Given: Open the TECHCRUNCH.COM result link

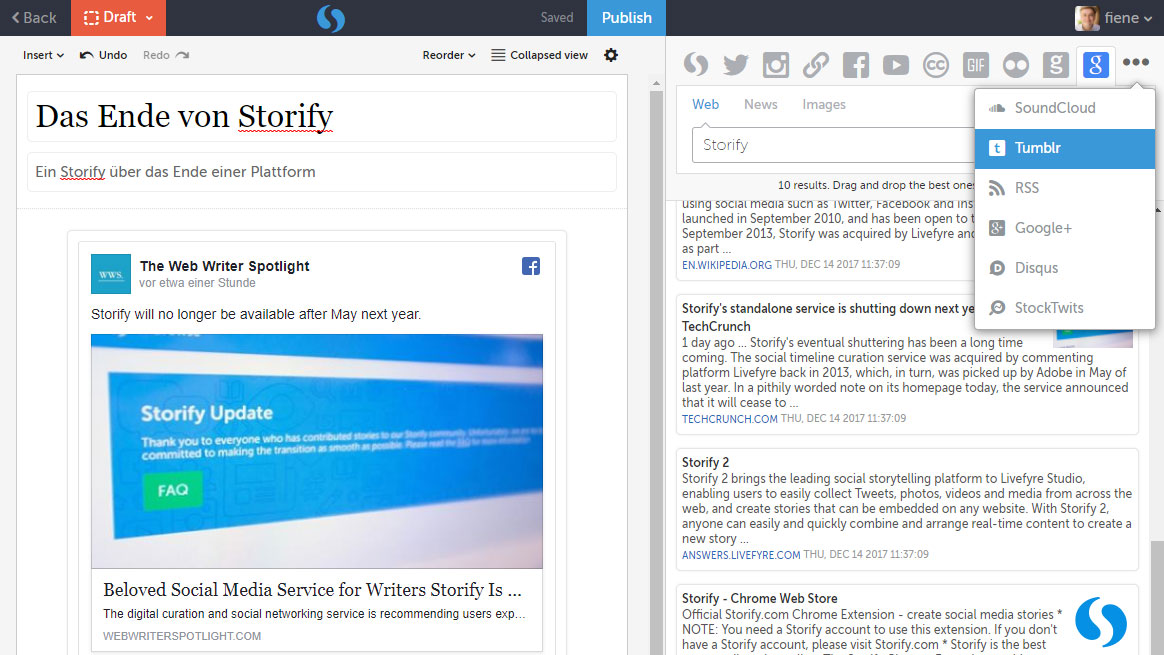Looking at the screenshot, I should pos(730,419).
